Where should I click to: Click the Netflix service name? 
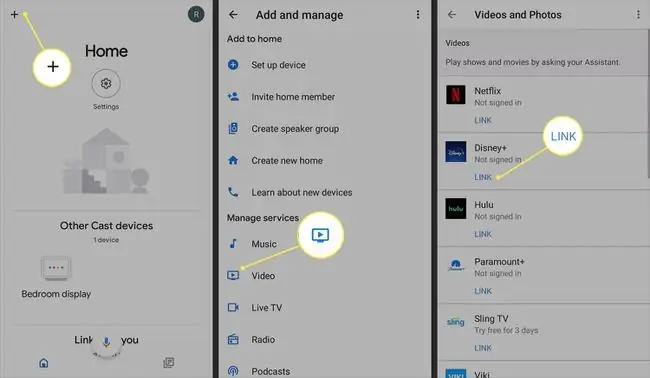[488, 91]
